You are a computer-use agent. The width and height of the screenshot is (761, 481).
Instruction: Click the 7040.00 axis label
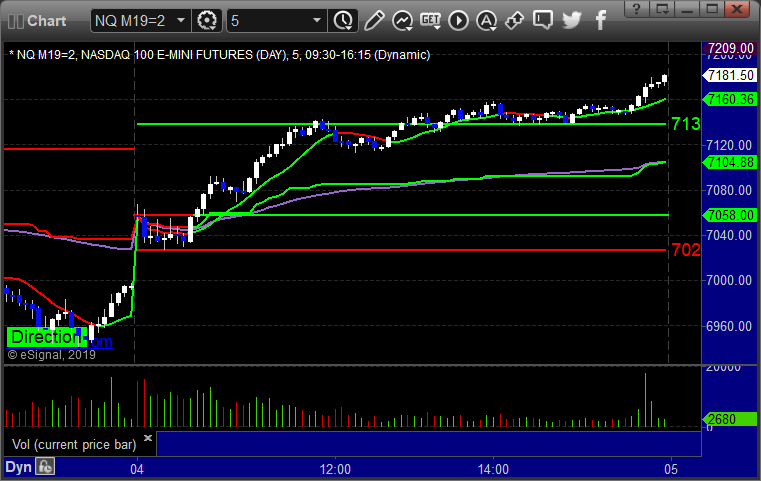[728, 235]
